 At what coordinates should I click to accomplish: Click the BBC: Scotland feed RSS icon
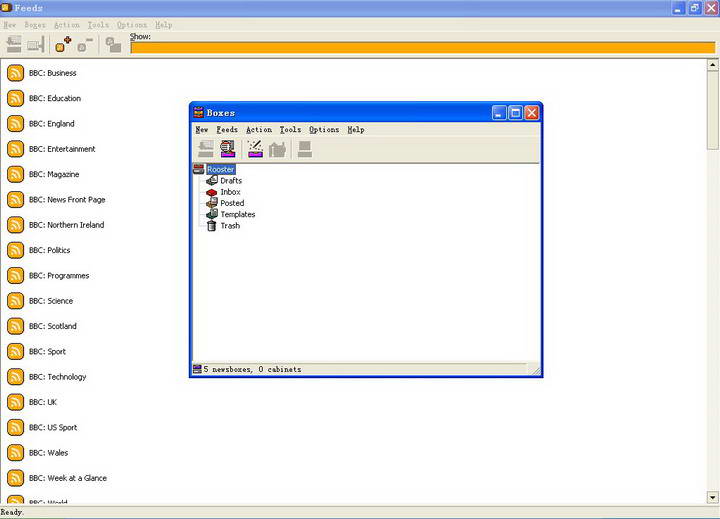[x=16, y=326]
